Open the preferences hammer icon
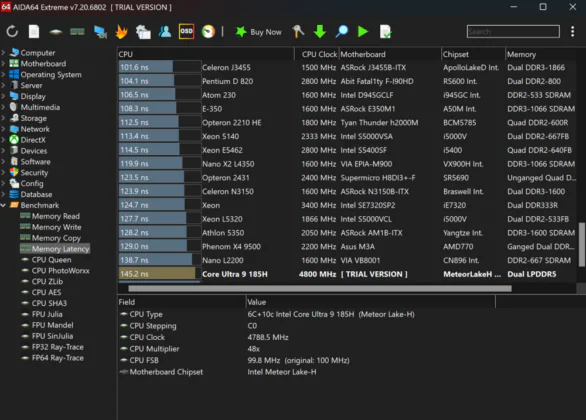586x420 pixels. [x=298, y=32]
